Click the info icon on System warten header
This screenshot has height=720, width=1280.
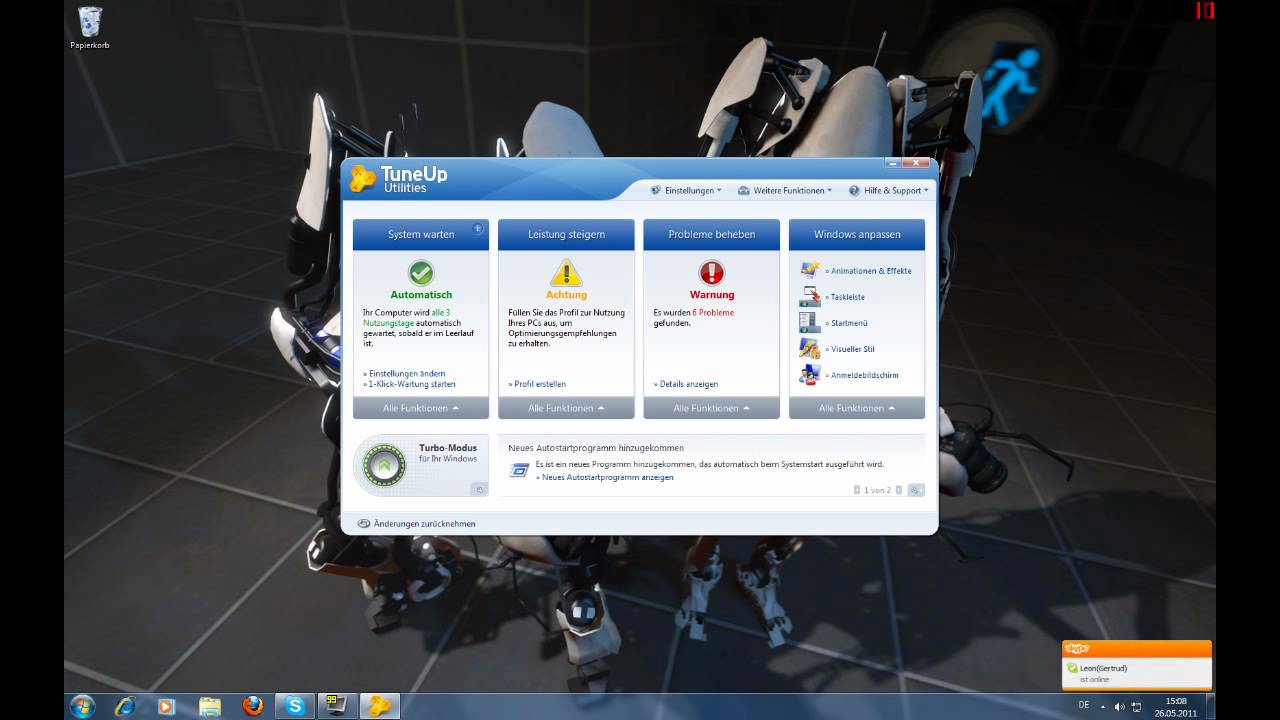478,229
